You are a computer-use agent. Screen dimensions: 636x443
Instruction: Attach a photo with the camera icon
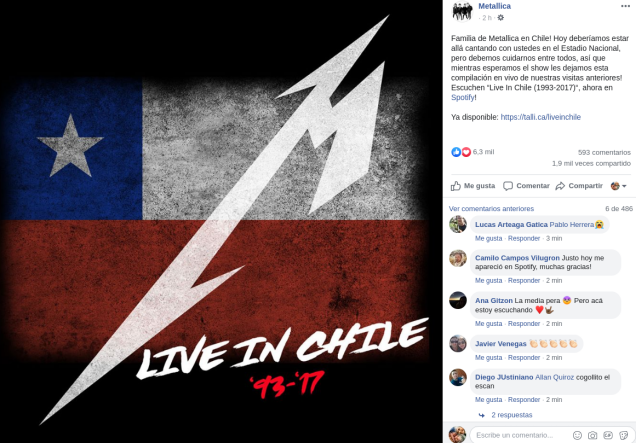coord(593,435)
